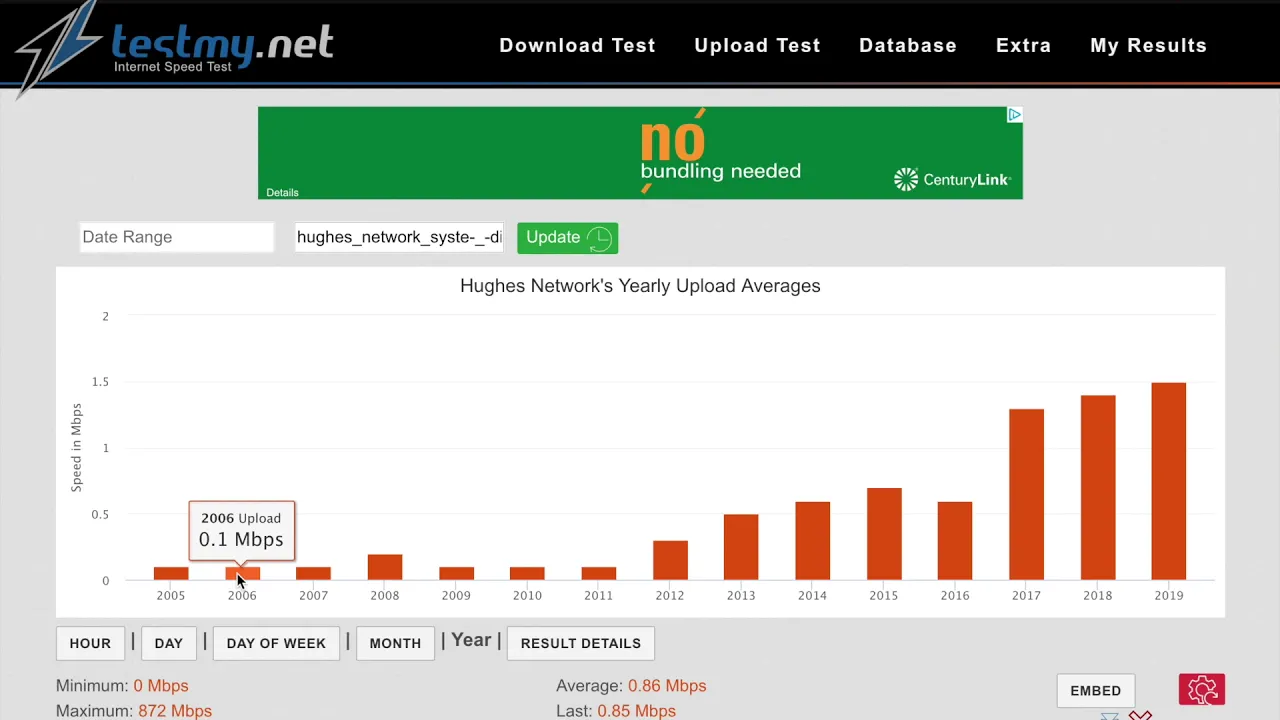Click the 2014 upload bar
1280x720 pixels.
click(813, 541)
